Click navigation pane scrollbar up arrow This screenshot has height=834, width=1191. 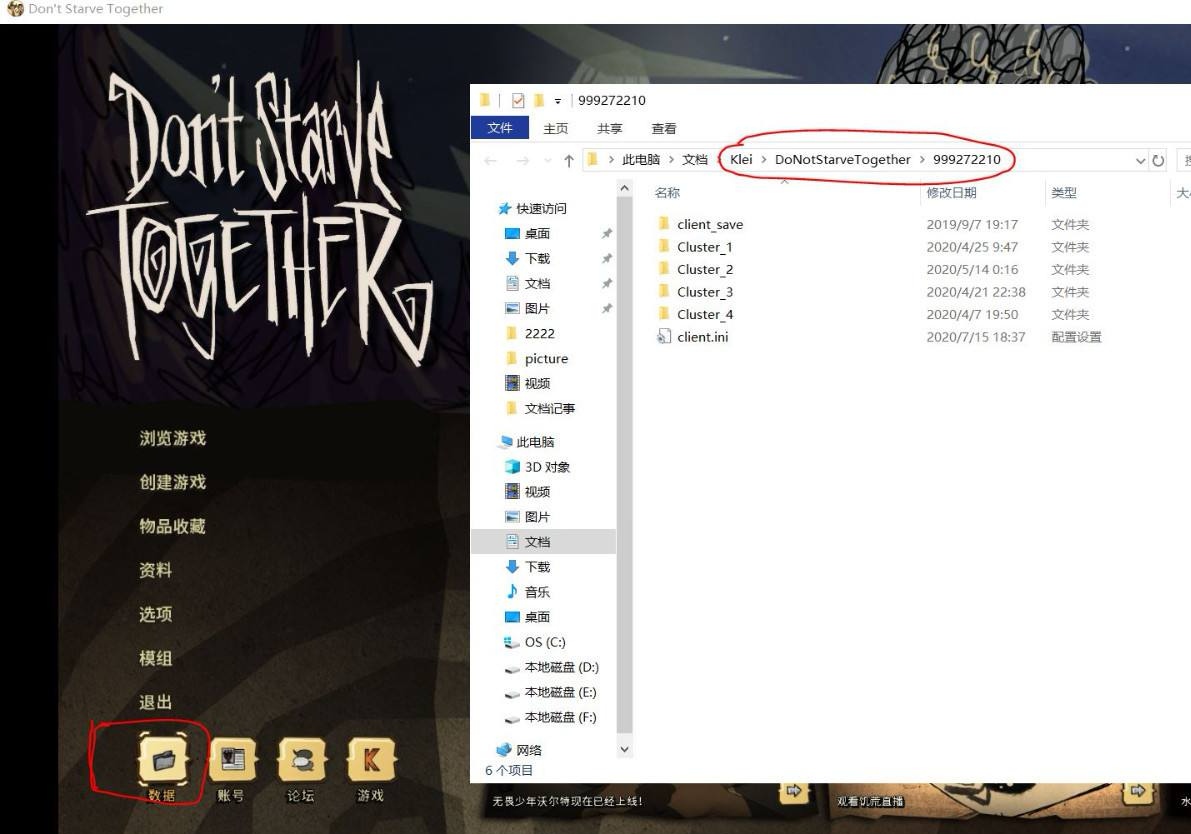click(x=624, y=188)
